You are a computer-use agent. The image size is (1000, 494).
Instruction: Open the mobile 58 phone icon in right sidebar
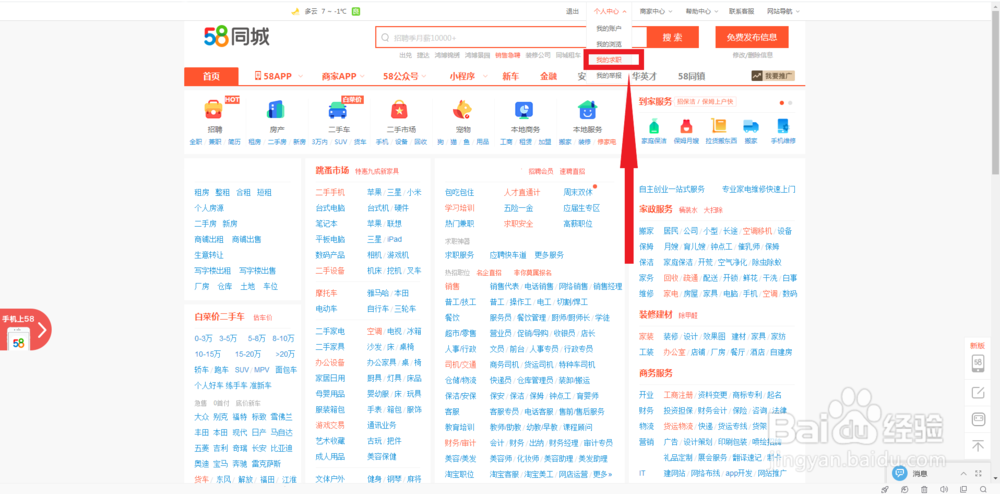click(978, 363)
